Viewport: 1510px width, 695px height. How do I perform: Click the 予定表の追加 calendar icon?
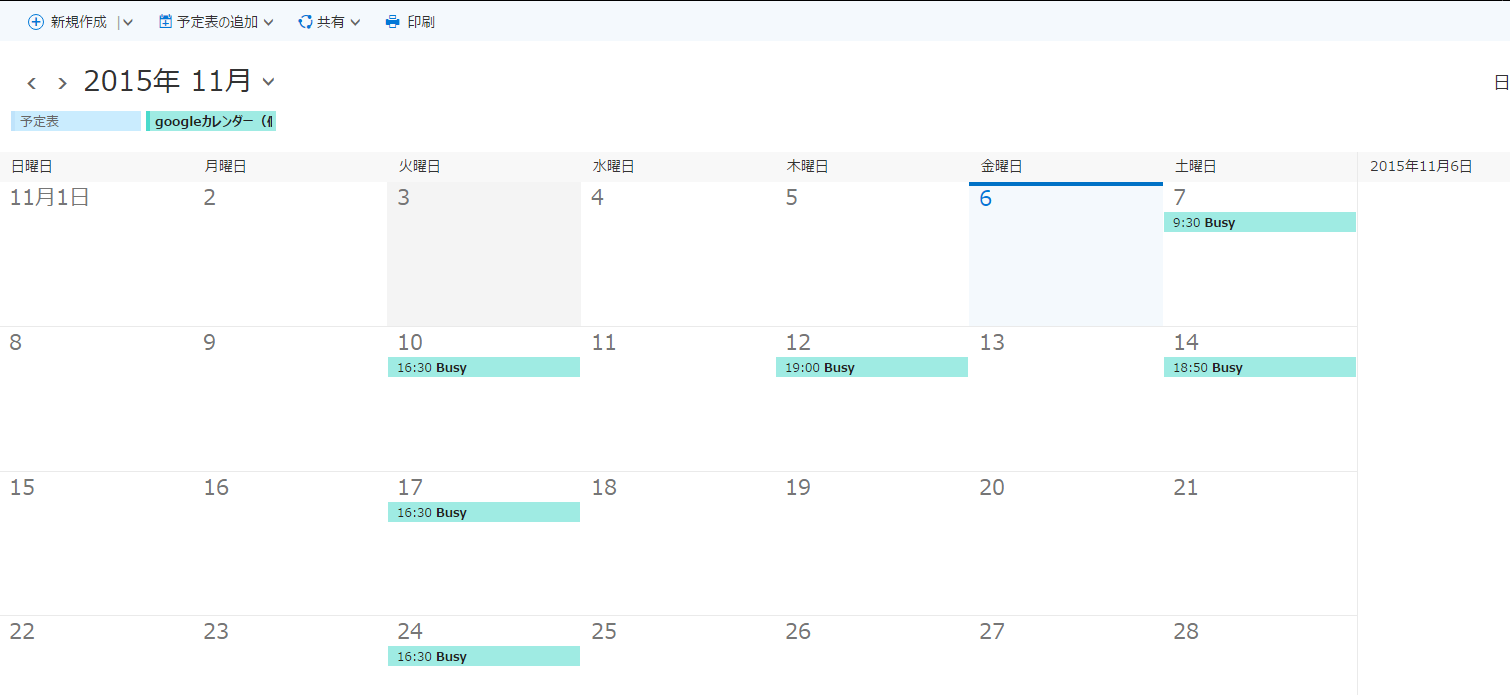(x=166, y=22)
